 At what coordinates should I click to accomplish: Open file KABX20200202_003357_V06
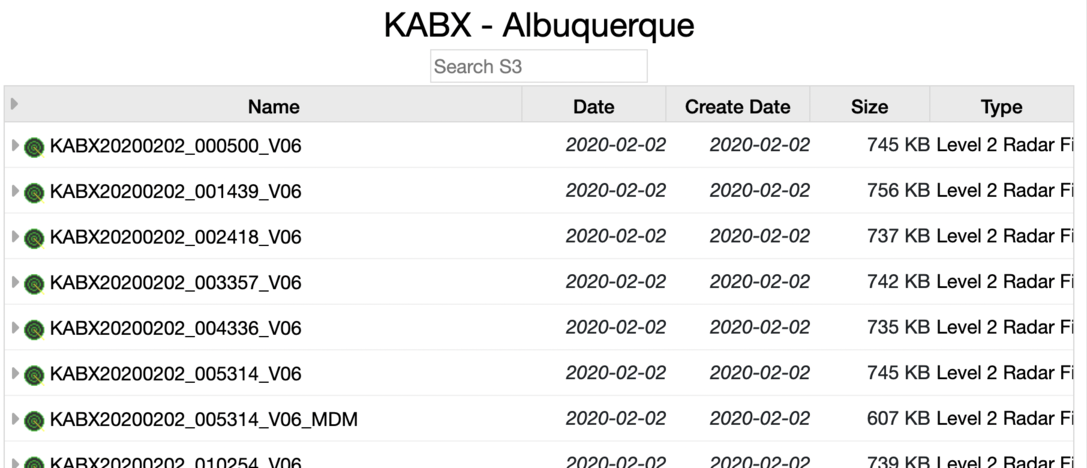[175, 283]
